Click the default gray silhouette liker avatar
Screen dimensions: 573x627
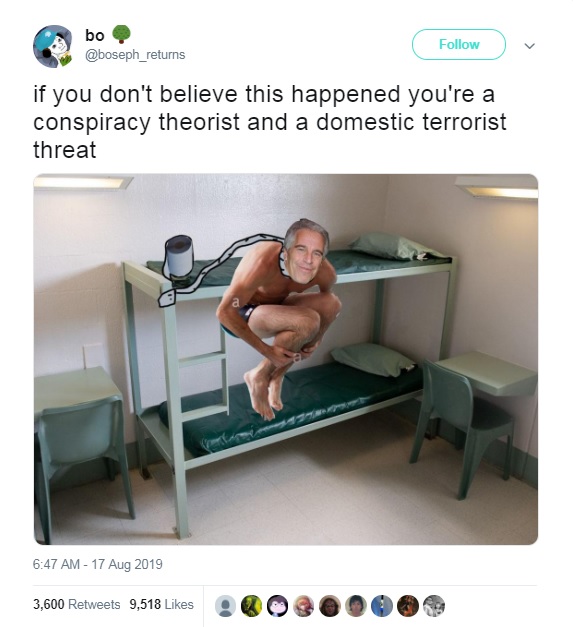pos(226,606)
